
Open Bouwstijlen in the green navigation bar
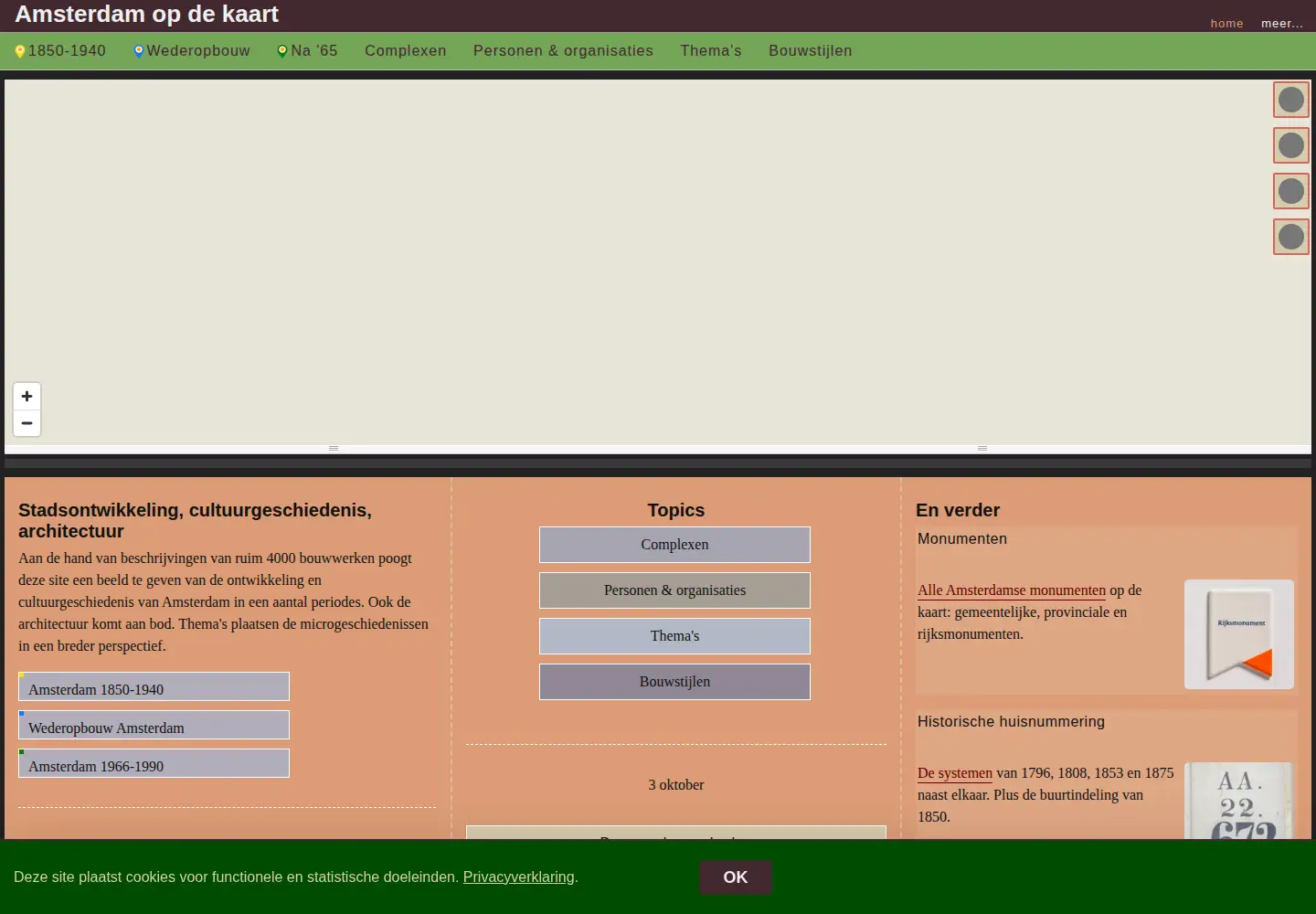click(x=811, y=51)
